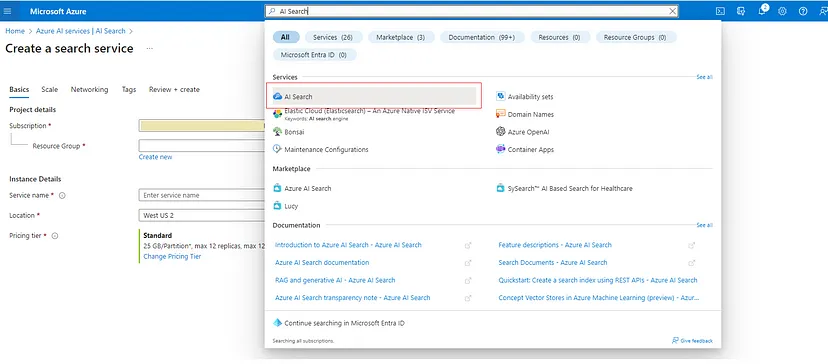Click the info icon beside Pricing tier

tap(54, 236)
